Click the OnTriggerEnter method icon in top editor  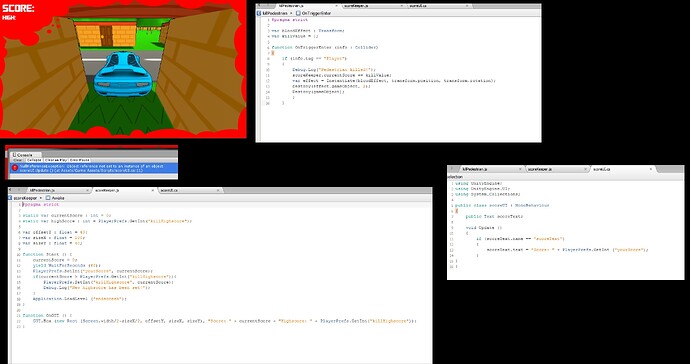point(298,13)
